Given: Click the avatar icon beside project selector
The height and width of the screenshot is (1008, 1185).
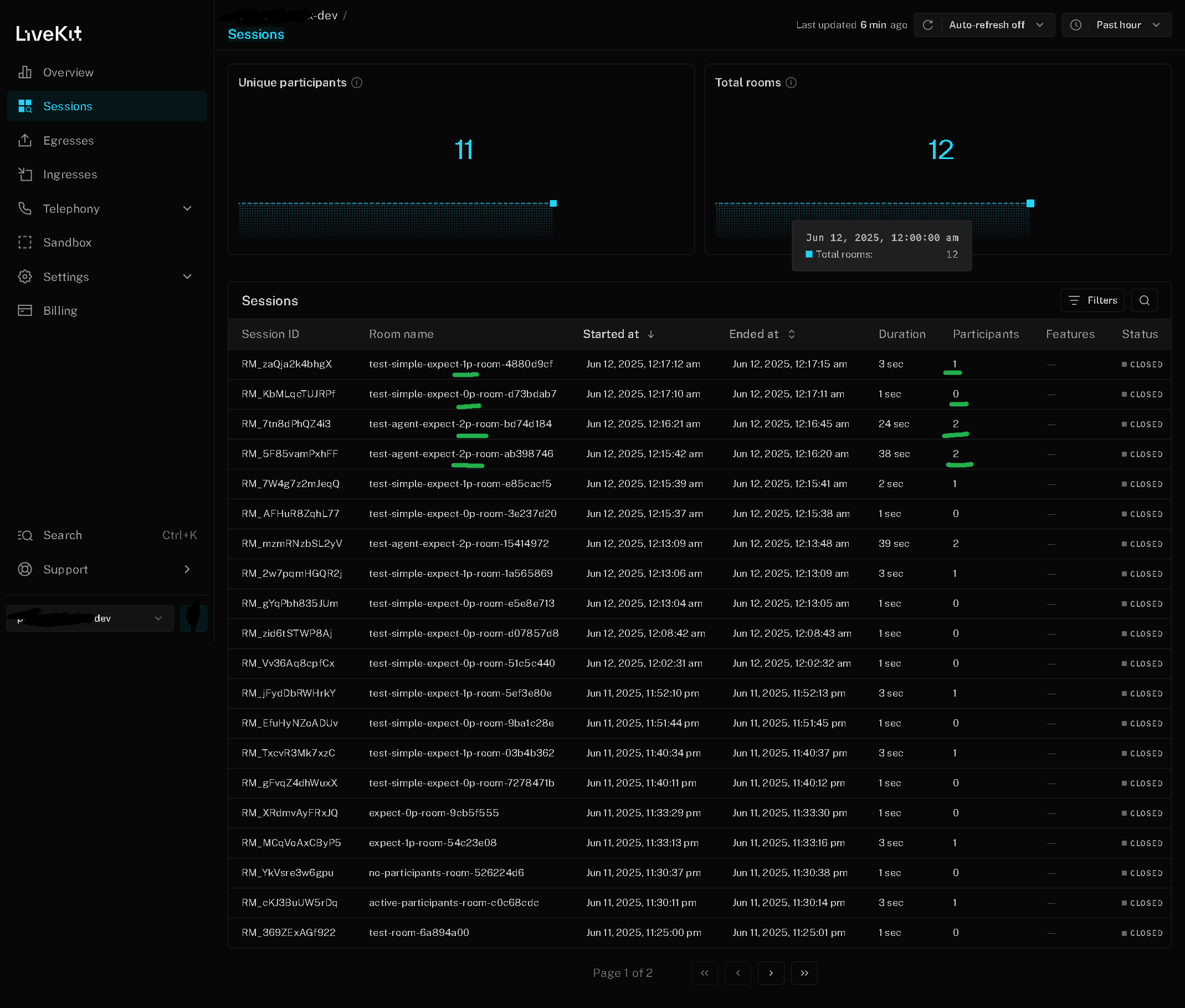Looking at the screenshot, I should [x=194, y=618].
